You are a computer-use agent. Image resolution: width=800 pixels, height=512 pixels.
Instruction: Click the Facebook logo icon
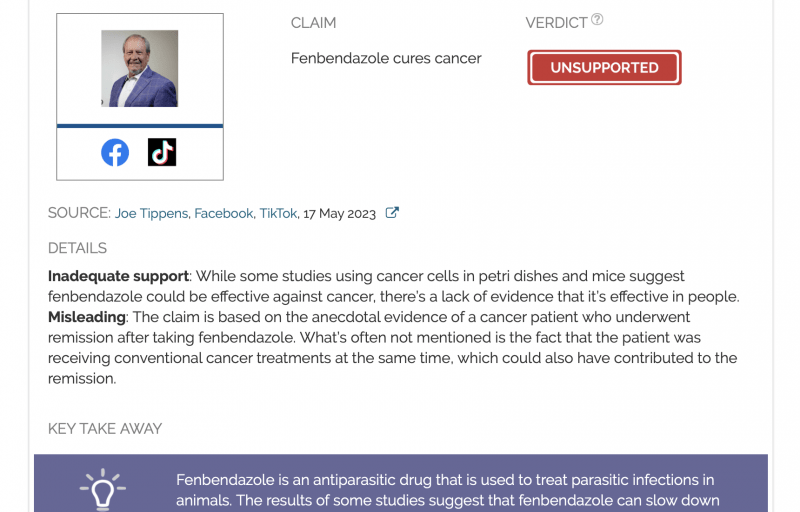point(115,152)
